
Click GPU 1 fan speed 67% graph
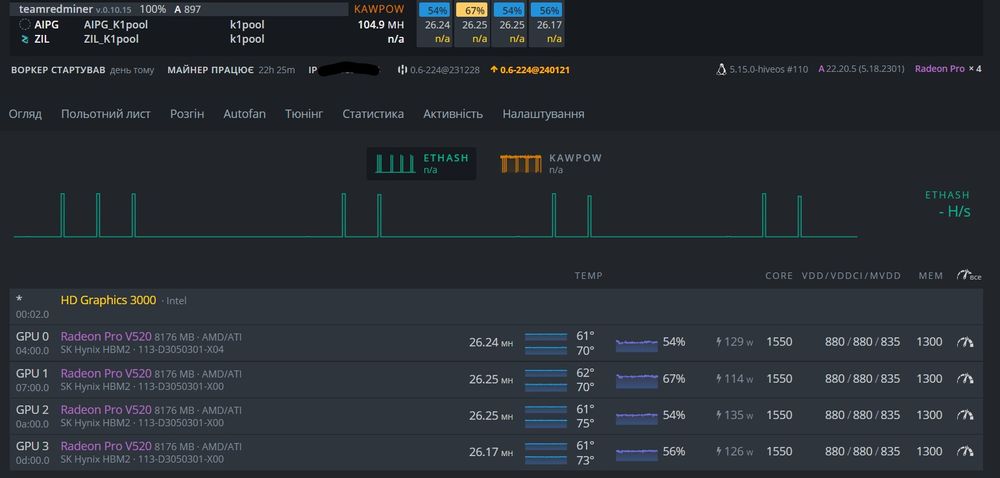pos(636,379)
